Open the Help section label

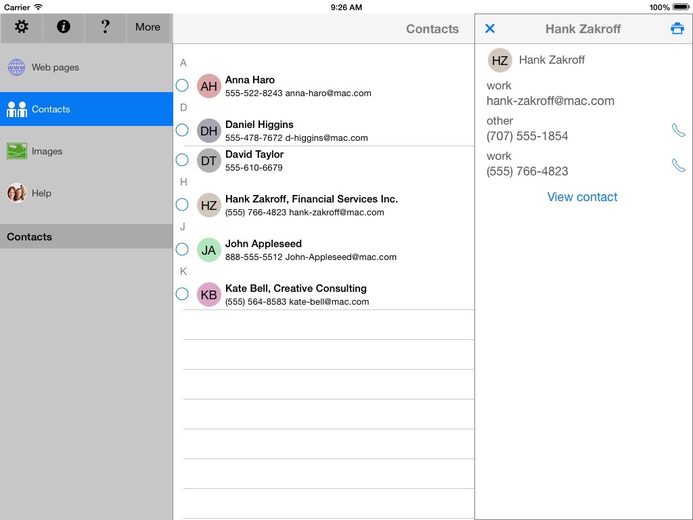[42, 193]
